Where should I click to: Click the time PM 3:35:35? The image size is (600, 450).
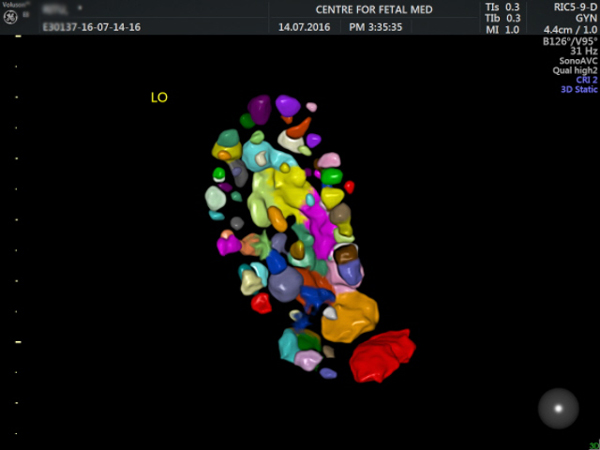[x=375, y=27]
